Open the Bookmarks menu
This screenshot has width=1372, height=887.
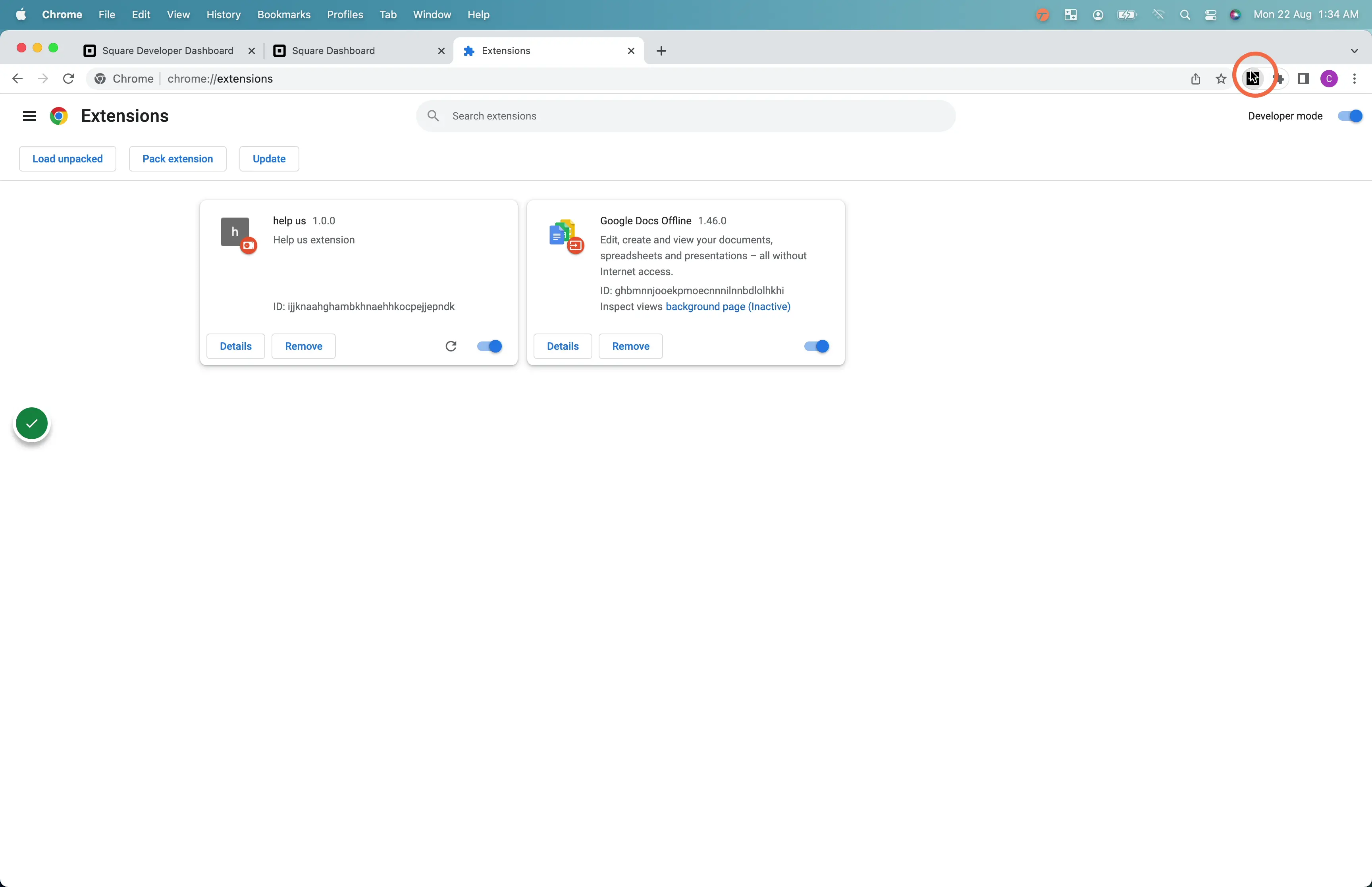(x=284, y=14)
